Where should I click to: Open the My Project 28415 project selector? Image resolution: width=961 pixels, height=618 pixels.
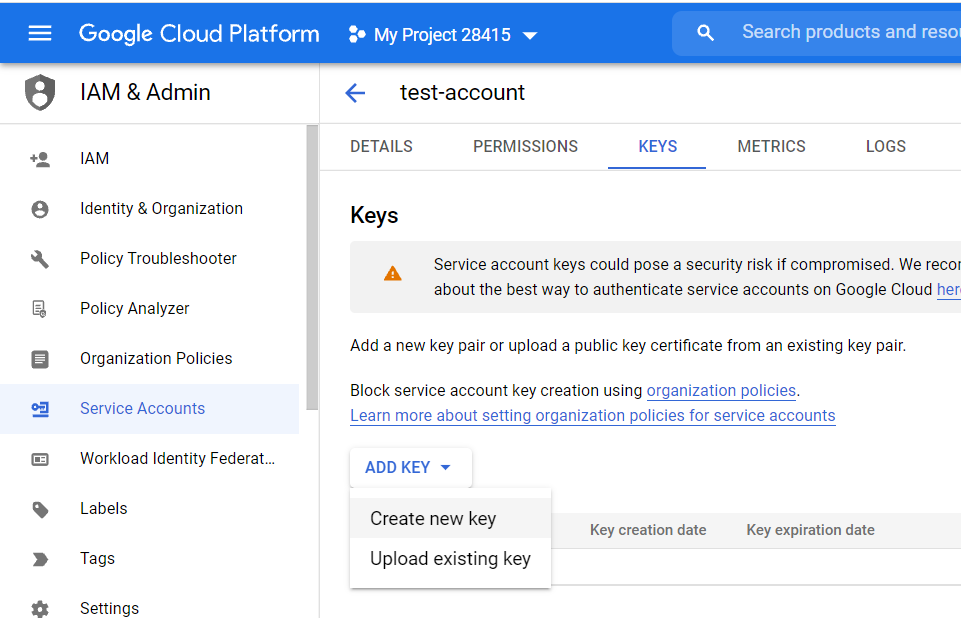click(x=443, y=35)
